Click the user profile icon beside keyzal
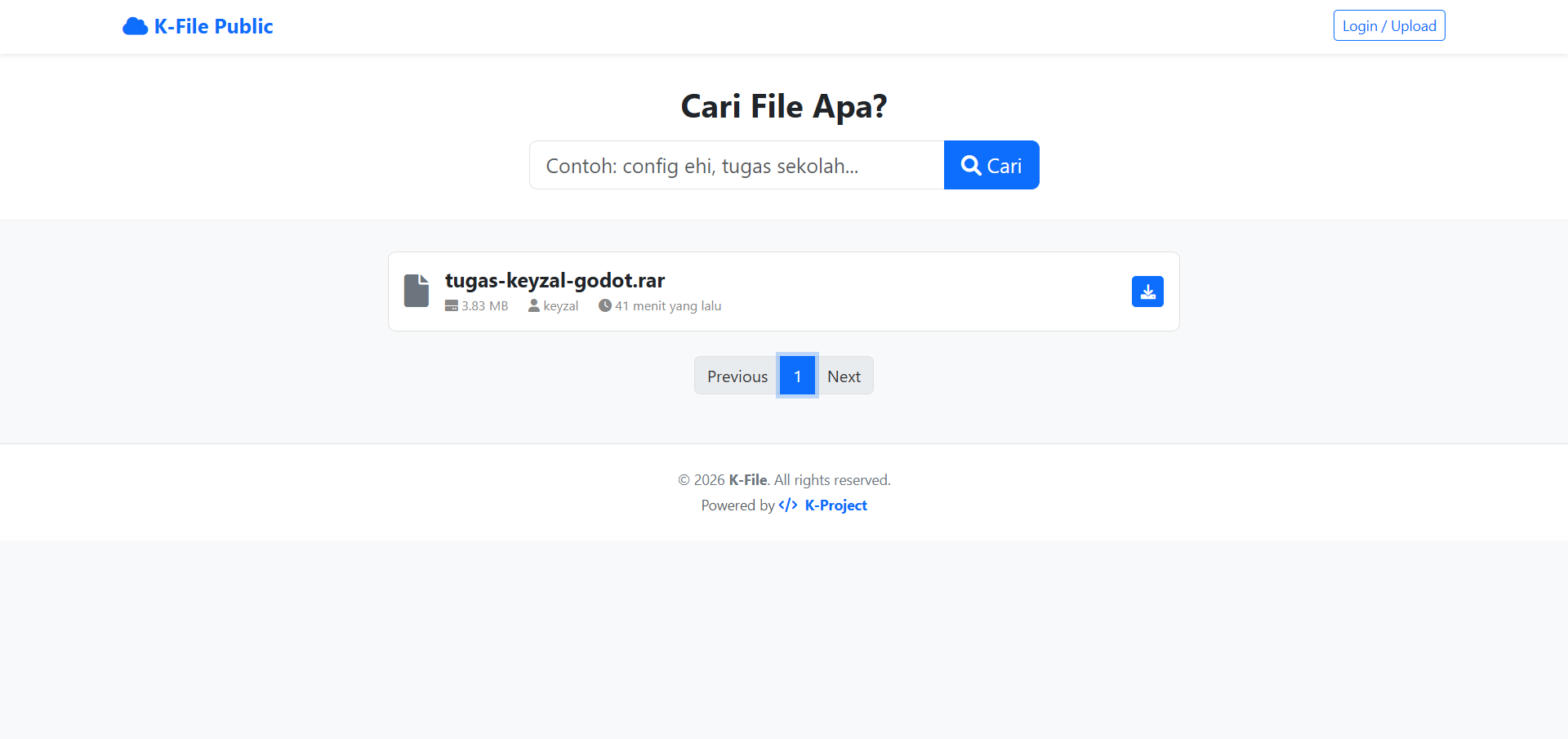This screenshot has width=1568, height=739. click(x=534, y=306)
